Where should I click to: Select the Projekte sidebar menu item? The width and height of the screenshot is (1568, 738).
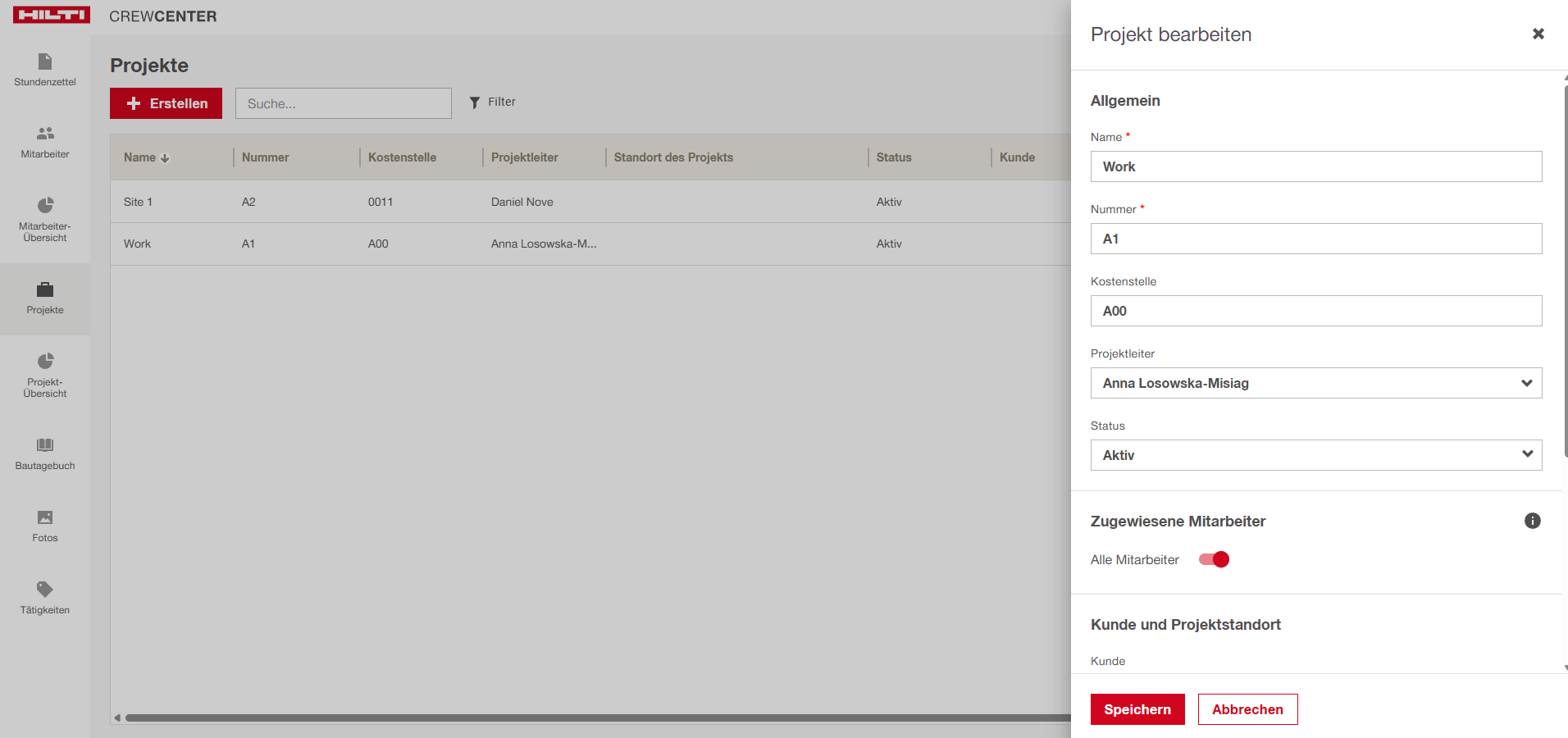(x=45, y=298)
